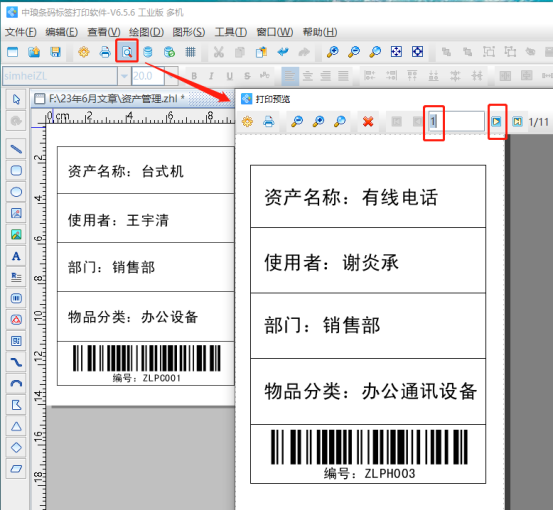Select the ZLPC001 barcode on the canvas

[x=147, y=358]
